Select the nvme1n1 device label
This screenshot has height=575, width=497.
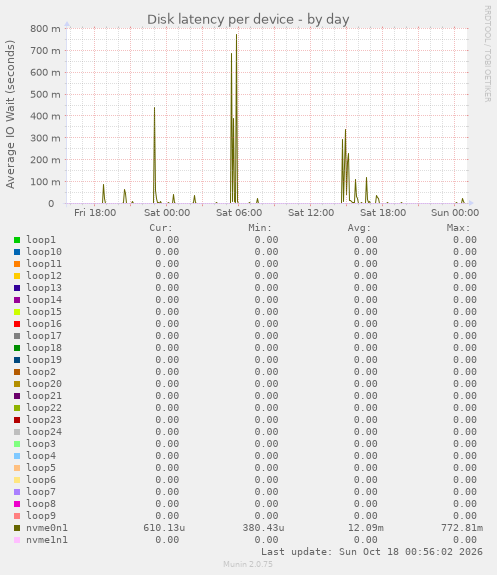(47, 540)
